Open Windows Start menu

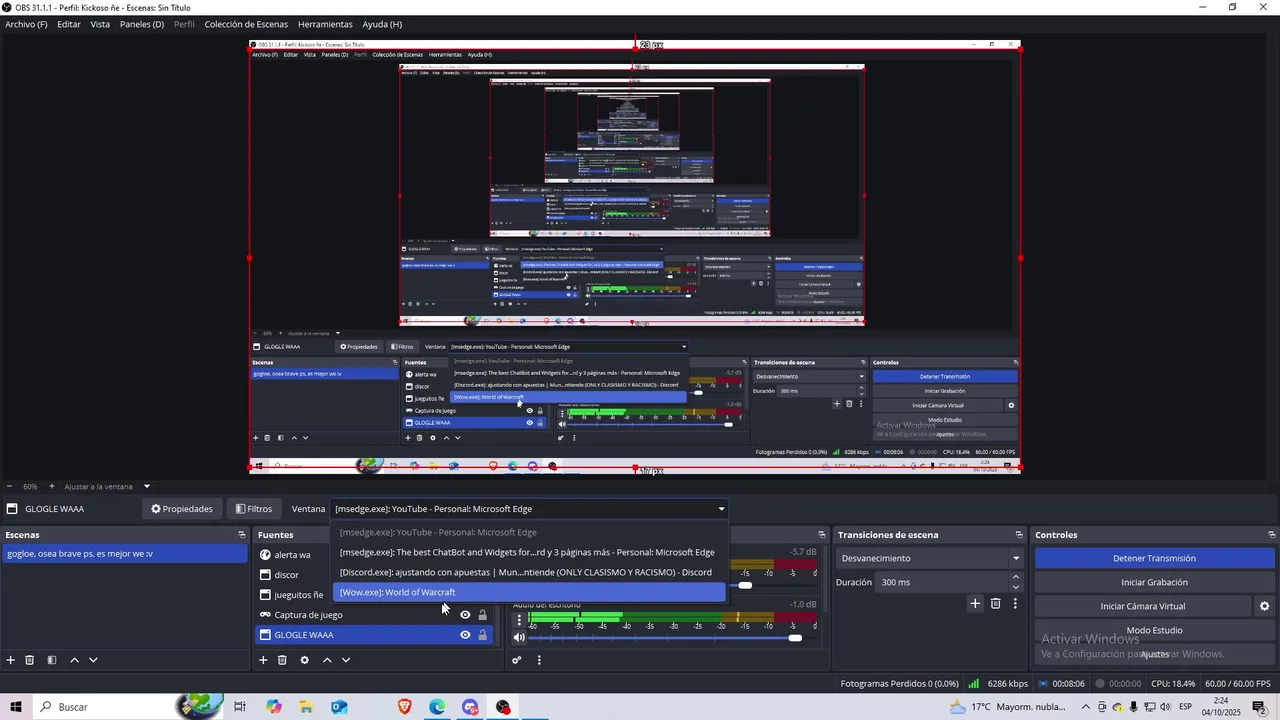click(16, 707)
